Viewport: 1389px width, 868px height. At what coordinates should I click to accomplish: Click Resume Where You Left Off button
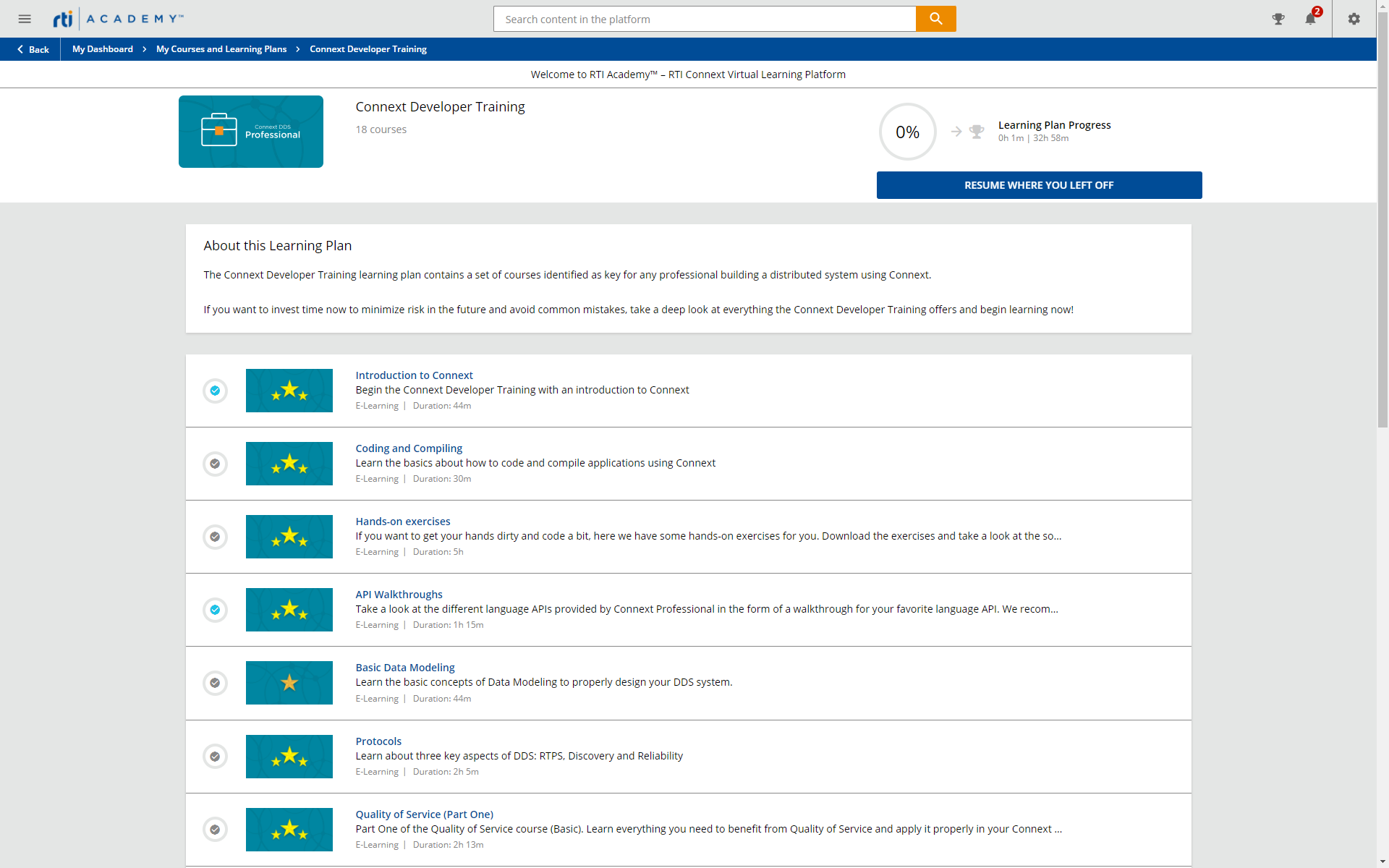click(x=1039, y=185)
